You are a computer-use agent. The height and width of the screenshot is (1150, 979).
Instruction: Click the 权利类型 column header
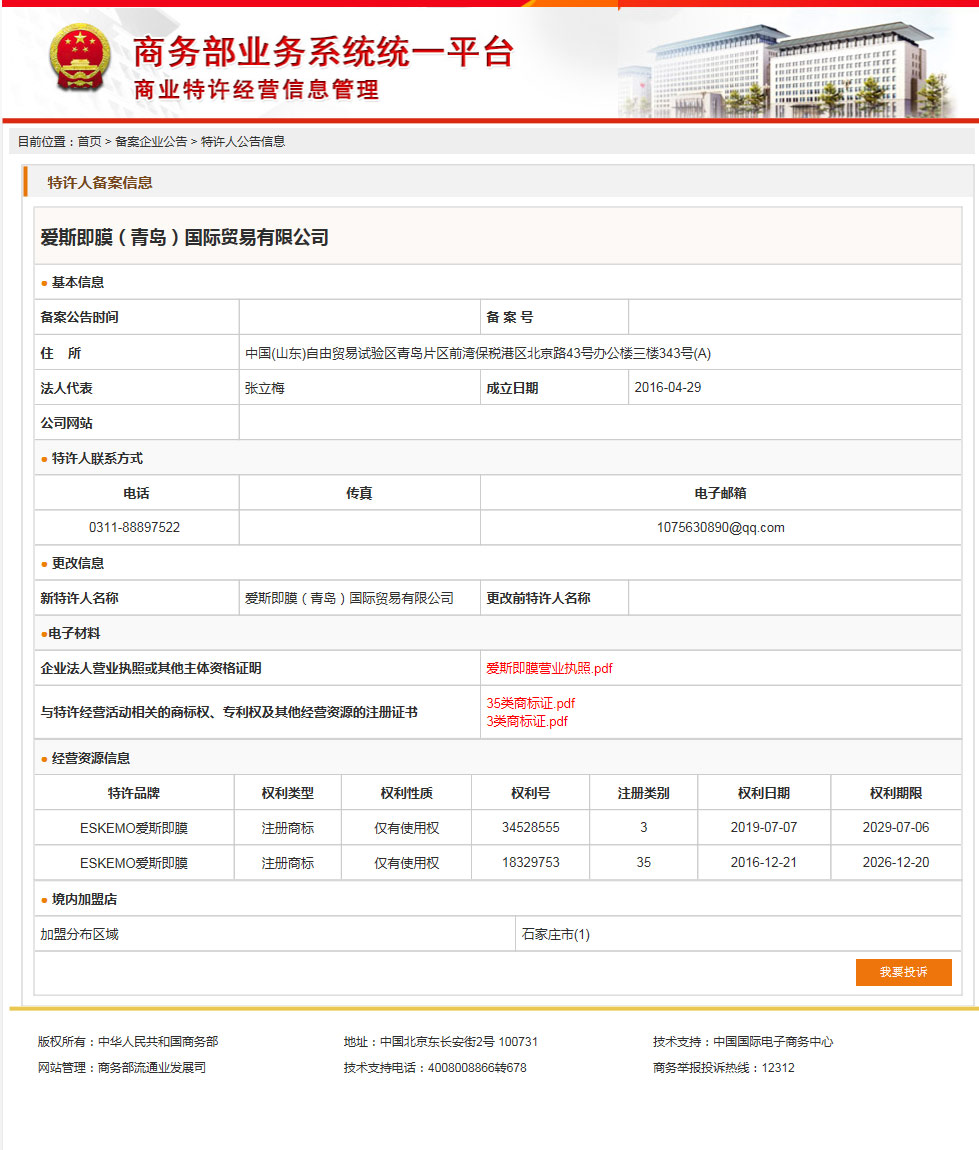[x=287, y=794]
